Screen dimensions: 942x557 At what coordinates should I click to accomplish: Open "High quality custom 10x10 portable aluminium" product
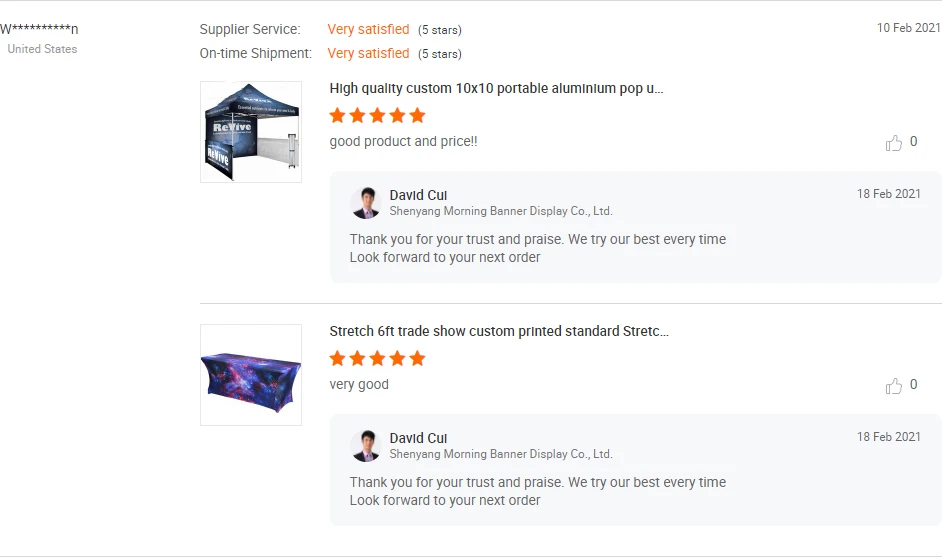[x=496, y=88]
